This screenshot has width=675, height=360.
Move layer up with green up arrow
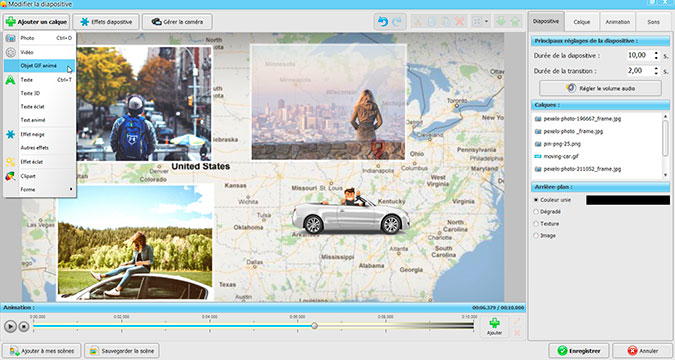tap(515, 22)
